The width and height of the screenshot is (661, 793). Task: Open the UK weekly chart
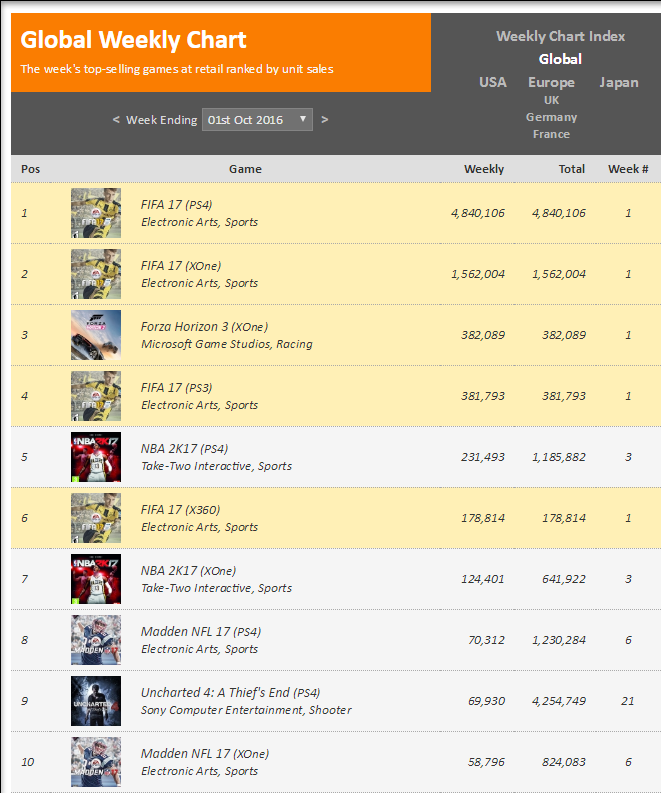(x=551, y=100)
